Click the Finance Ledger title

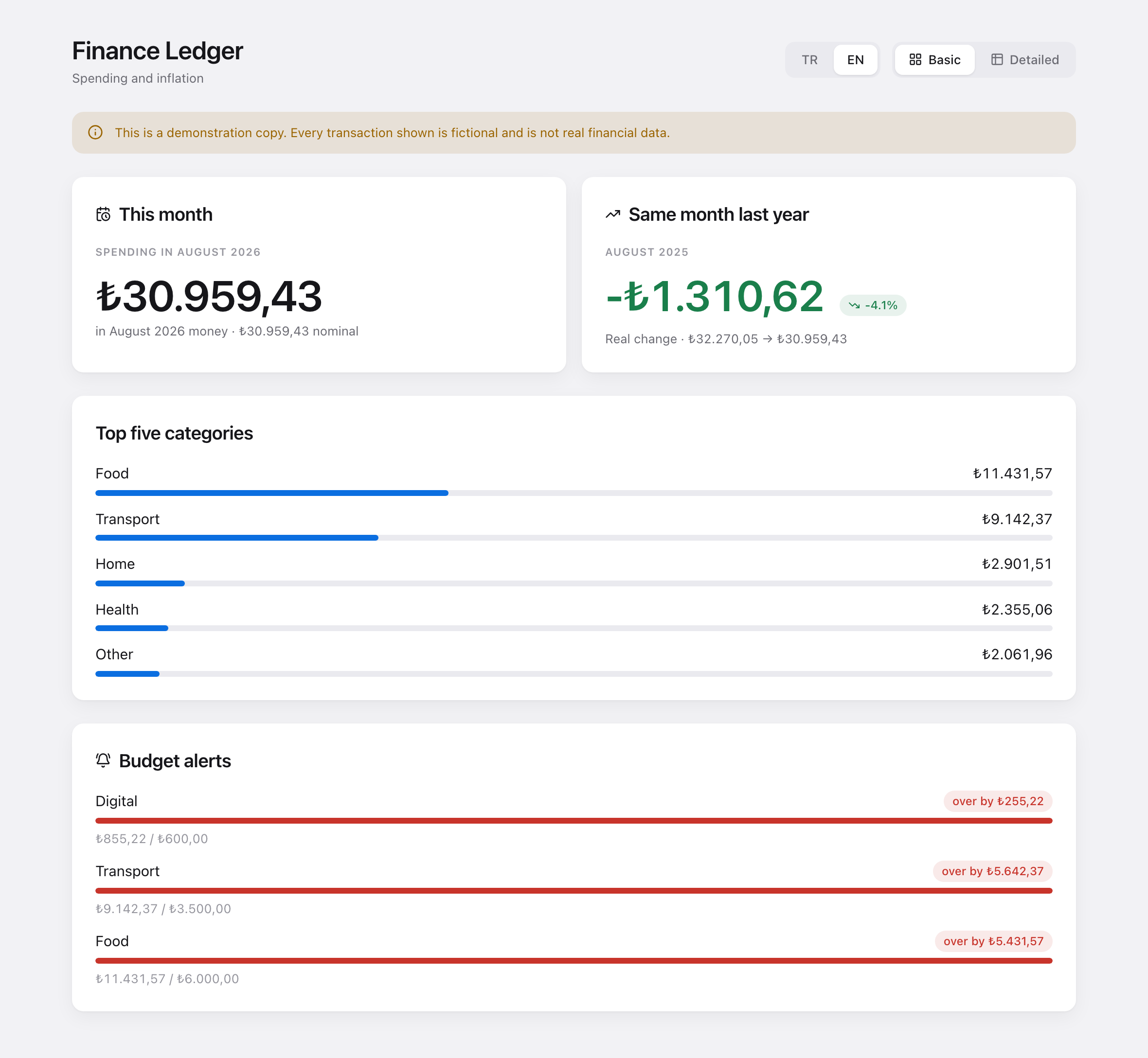click(158, 51)
